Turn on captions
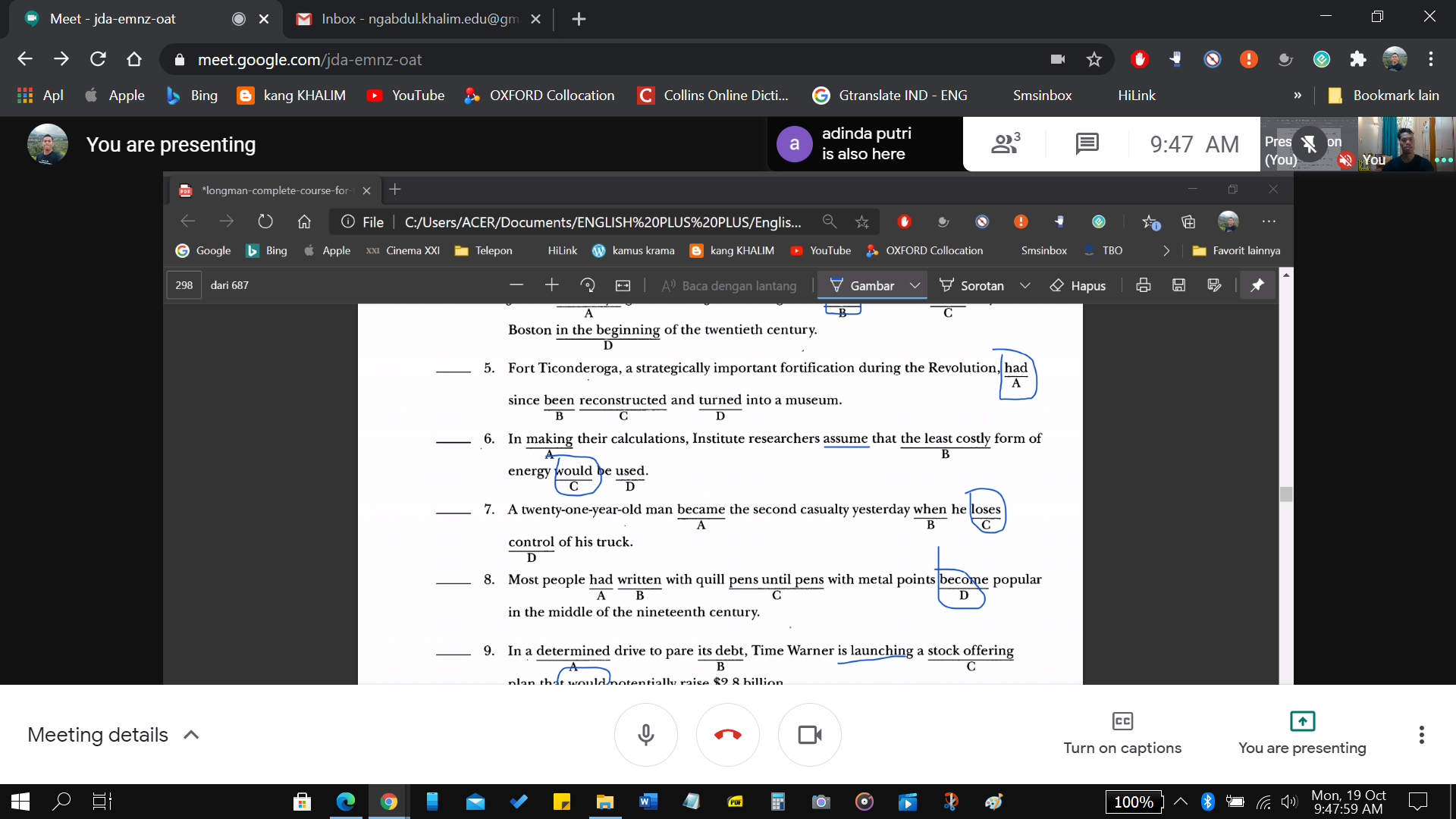This screenshot has width=1456, height=819. click(1122, 733)
